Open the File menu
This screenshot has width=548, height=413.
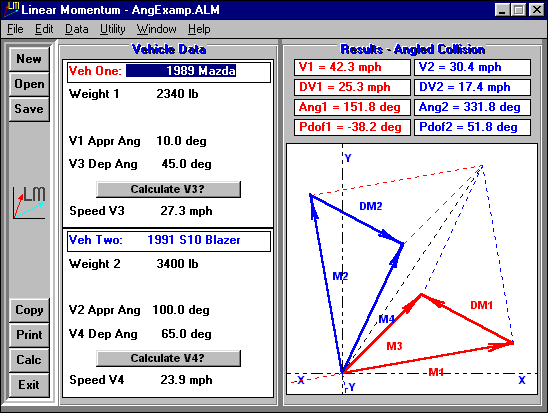(15, 29)
